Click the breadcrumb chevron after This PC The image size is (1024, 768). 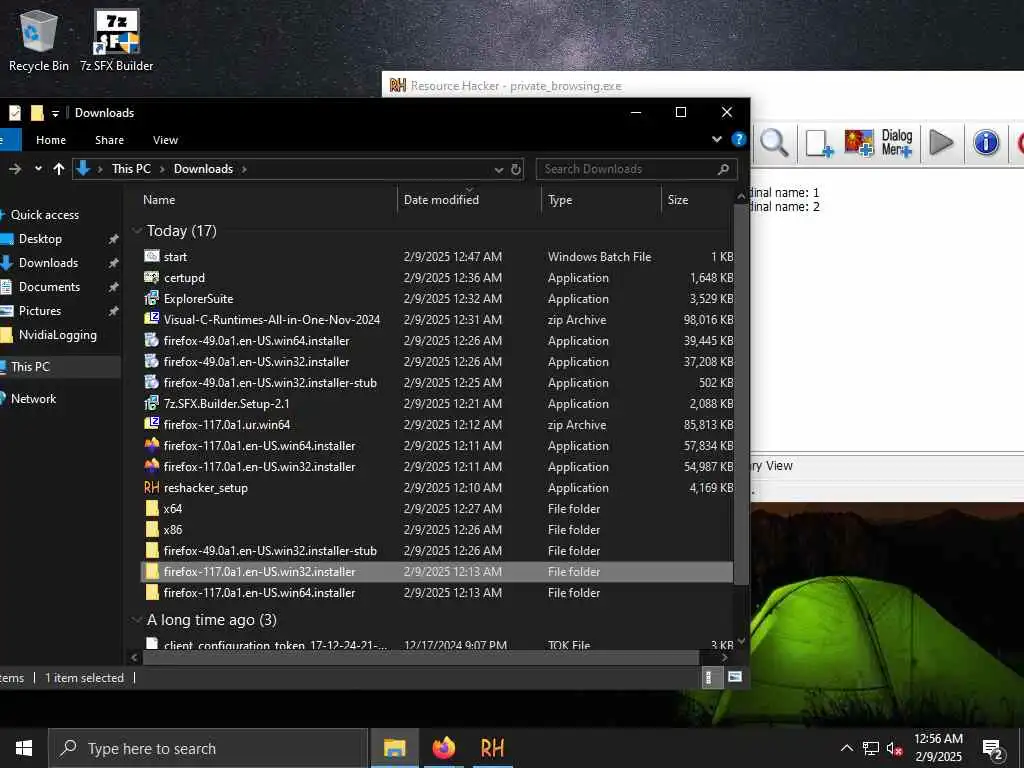click(x=163, y=169)
